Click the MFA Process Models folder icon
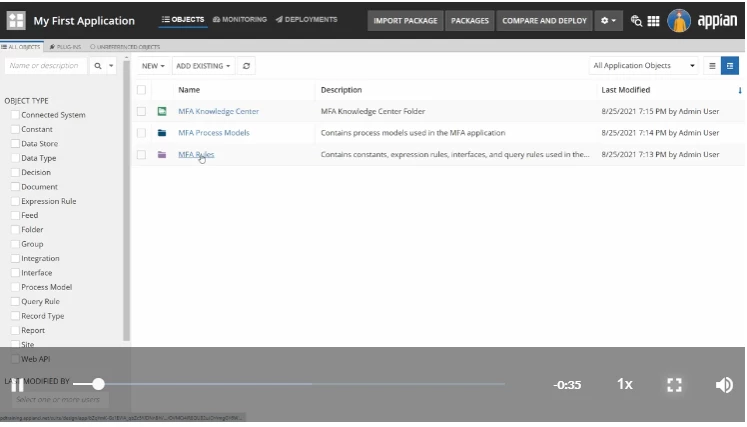The image size is (747, 427). click(162, 133)
